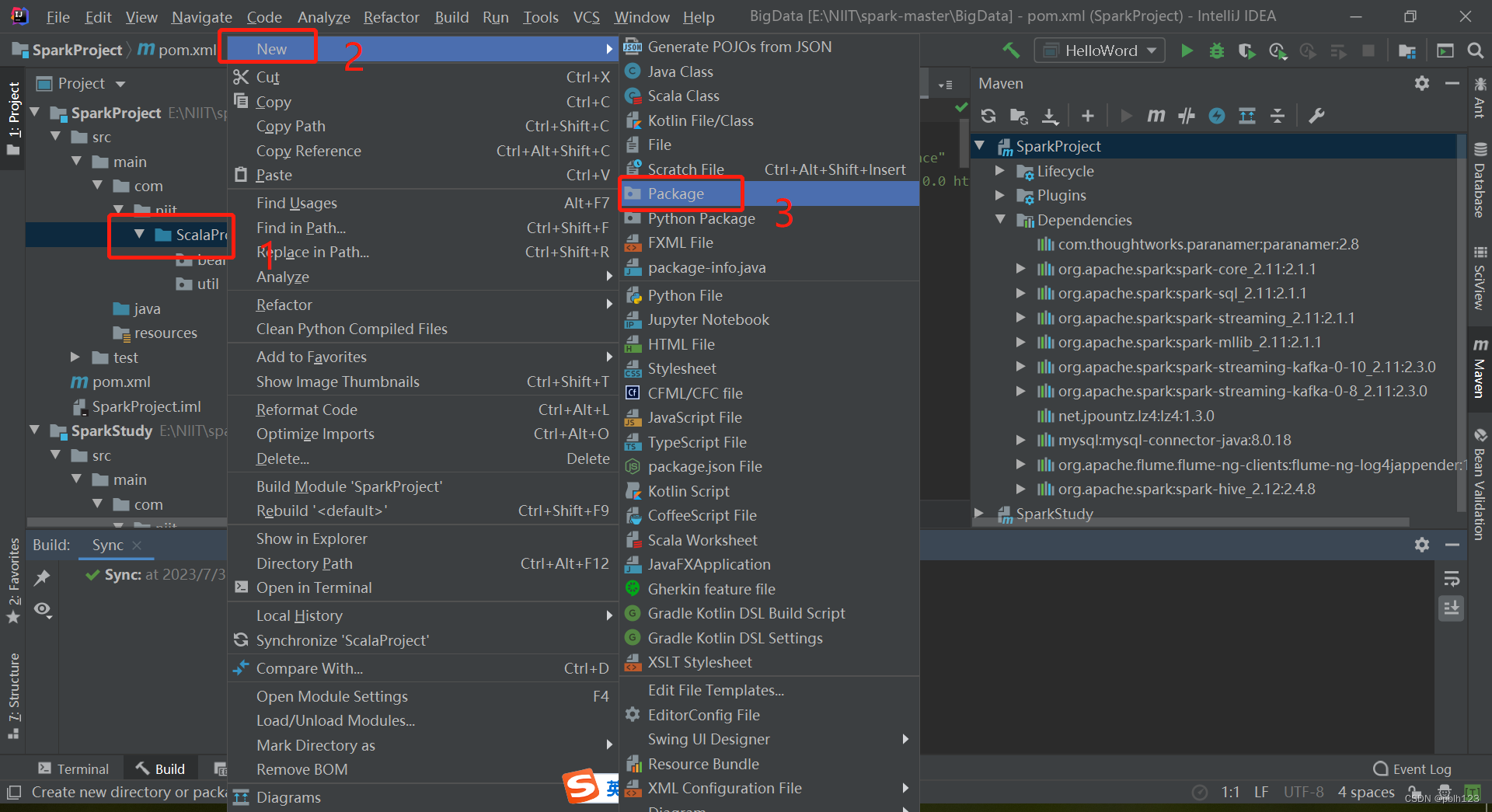1492x812 pixels.
Task: Click pom.xml breadcrumb in navigation bar
Action: coord(178,50)
